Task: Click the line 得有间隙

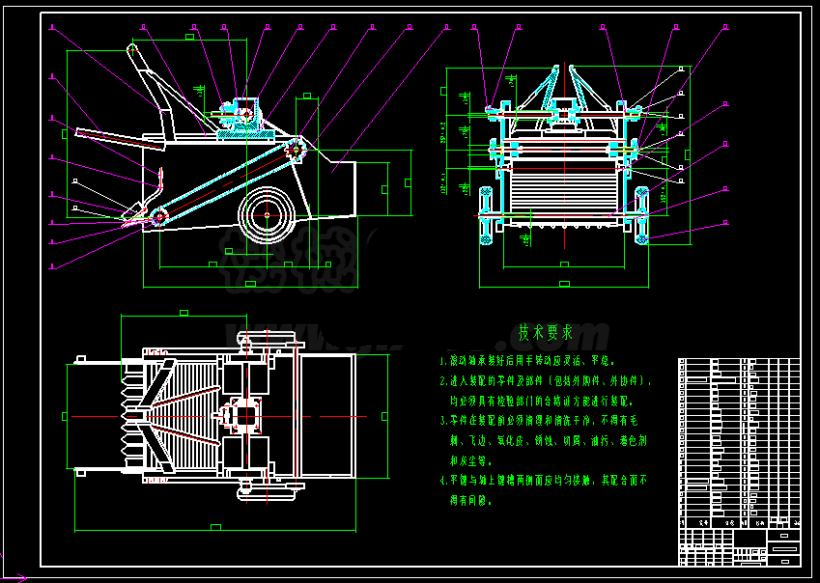Action: (x=471, y=501)
